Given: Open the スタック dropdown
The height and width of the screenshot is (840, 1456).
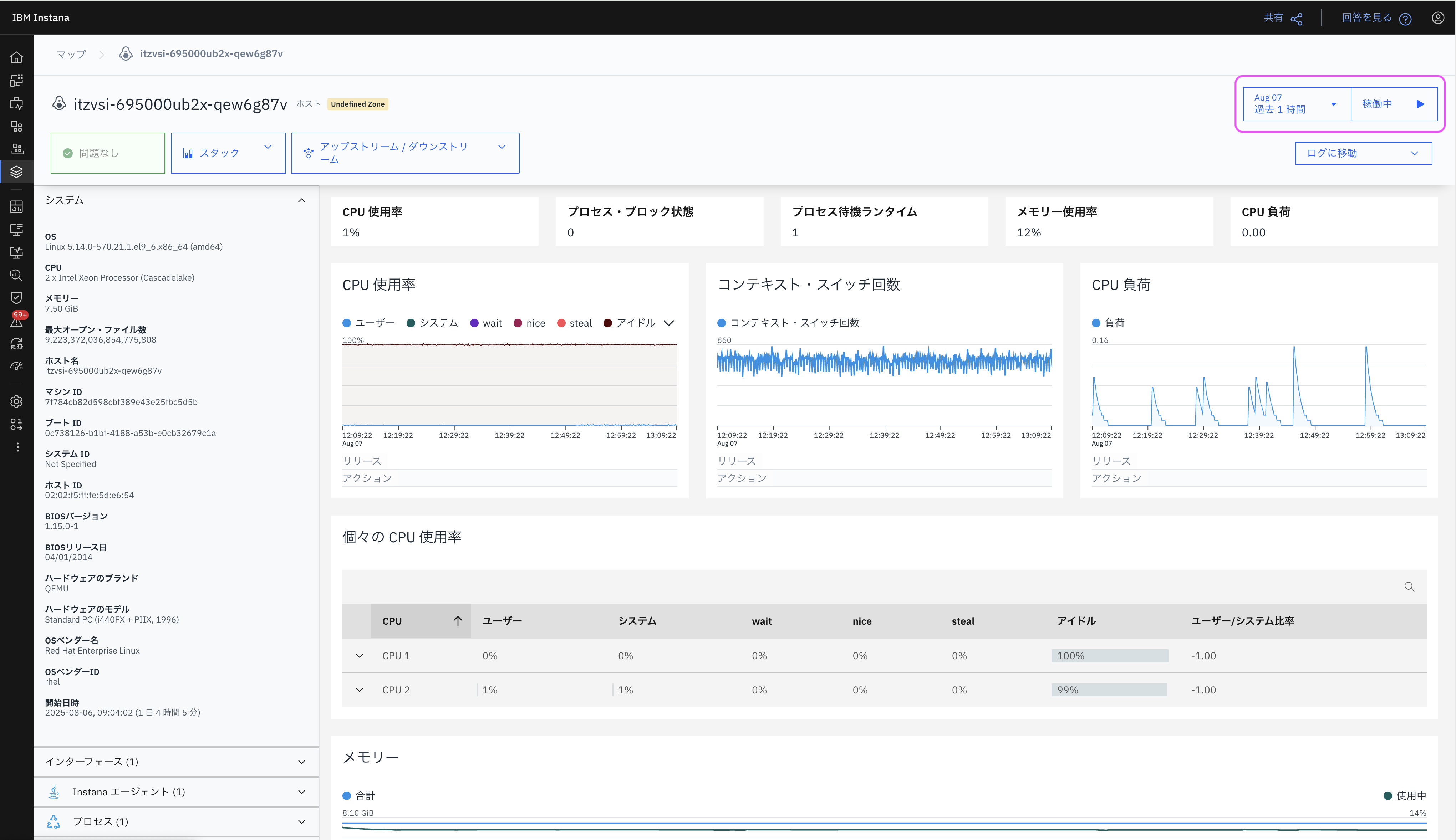Looking at the screenshot, I should point(228,153).
